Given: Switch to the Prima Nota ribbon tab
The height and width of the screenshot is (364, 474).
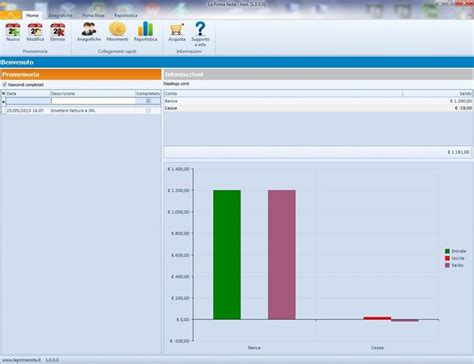Looking at the screenshot, I should click(x=93, y=15).
